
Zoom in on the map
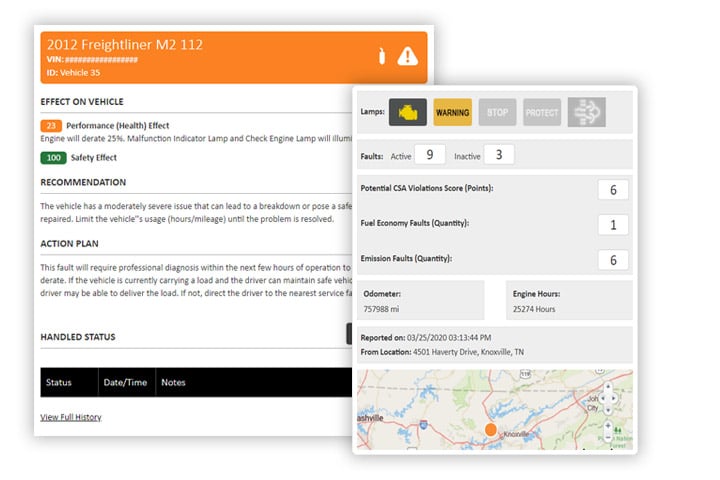coord(609,423)
